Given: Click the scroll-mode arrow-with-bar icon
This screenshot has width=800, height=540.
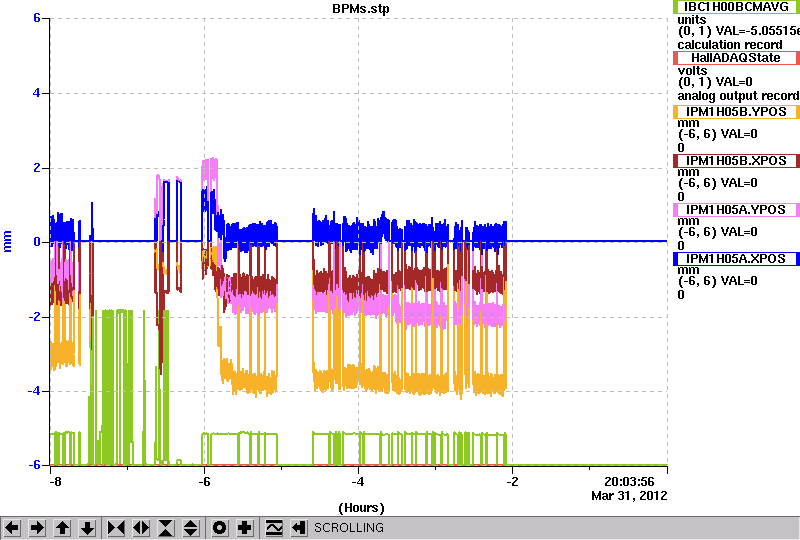Looking at the screenshot, I should pyautogui.click(x=298, y=528).
